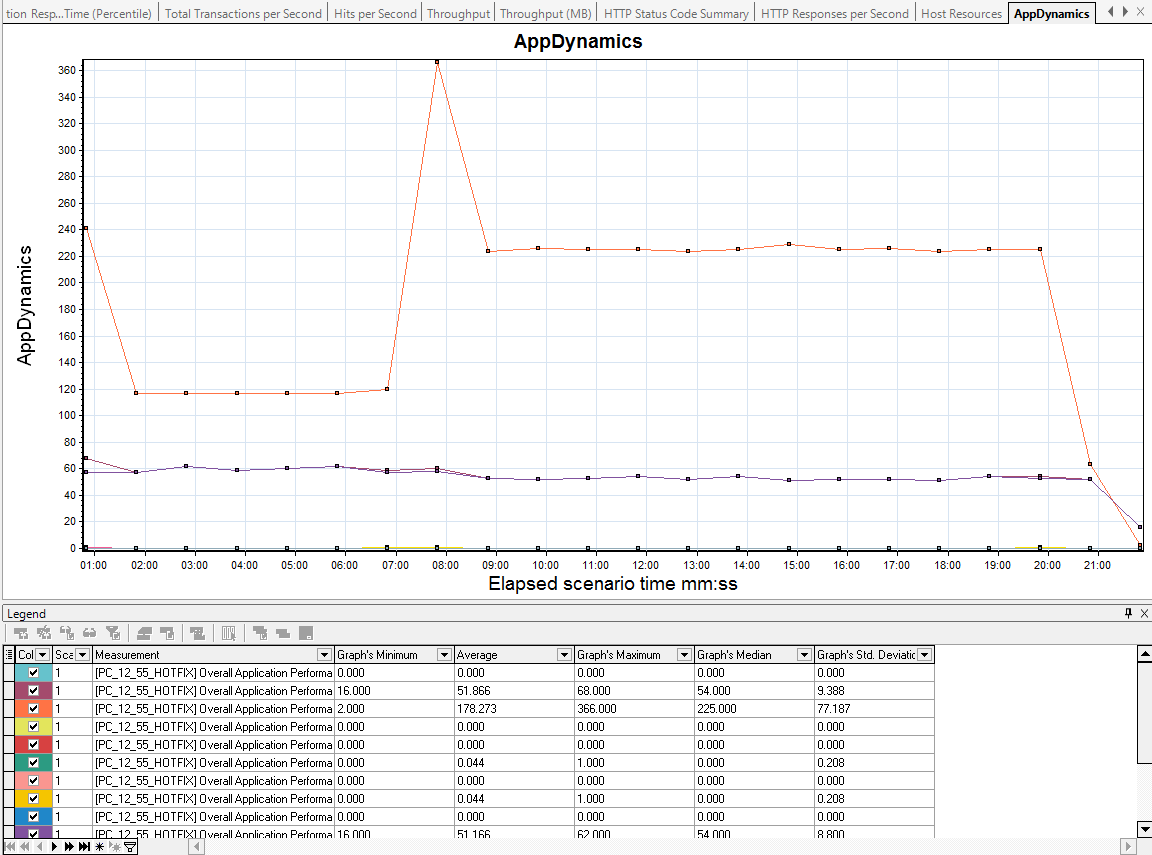Expand the Average column filter dropdown
The height and width of the screenshot is (855, 1152).
coord(564,654)
